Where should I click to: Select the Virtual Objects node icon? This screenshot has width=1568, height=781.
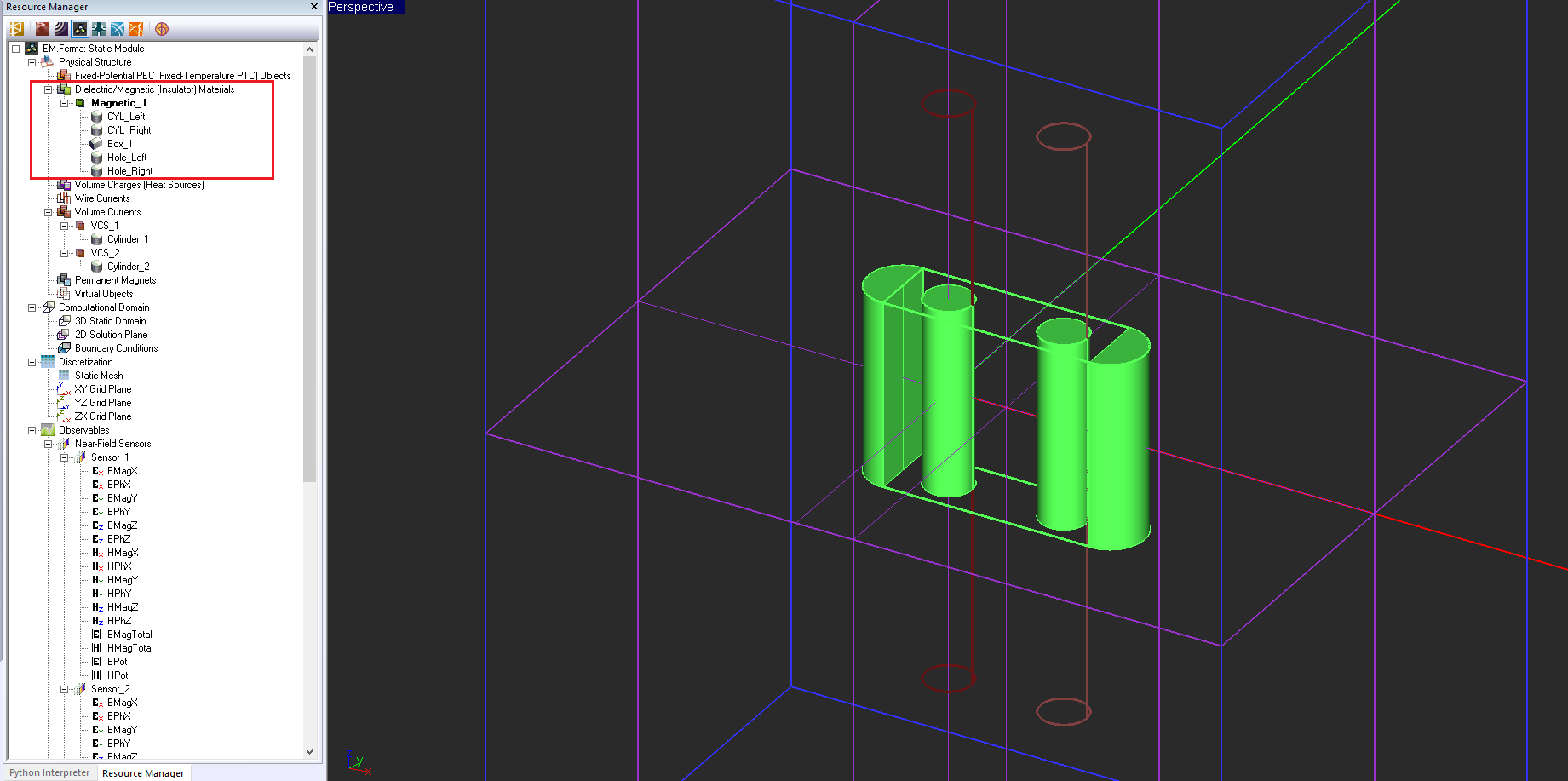click(x=64, y=294)
